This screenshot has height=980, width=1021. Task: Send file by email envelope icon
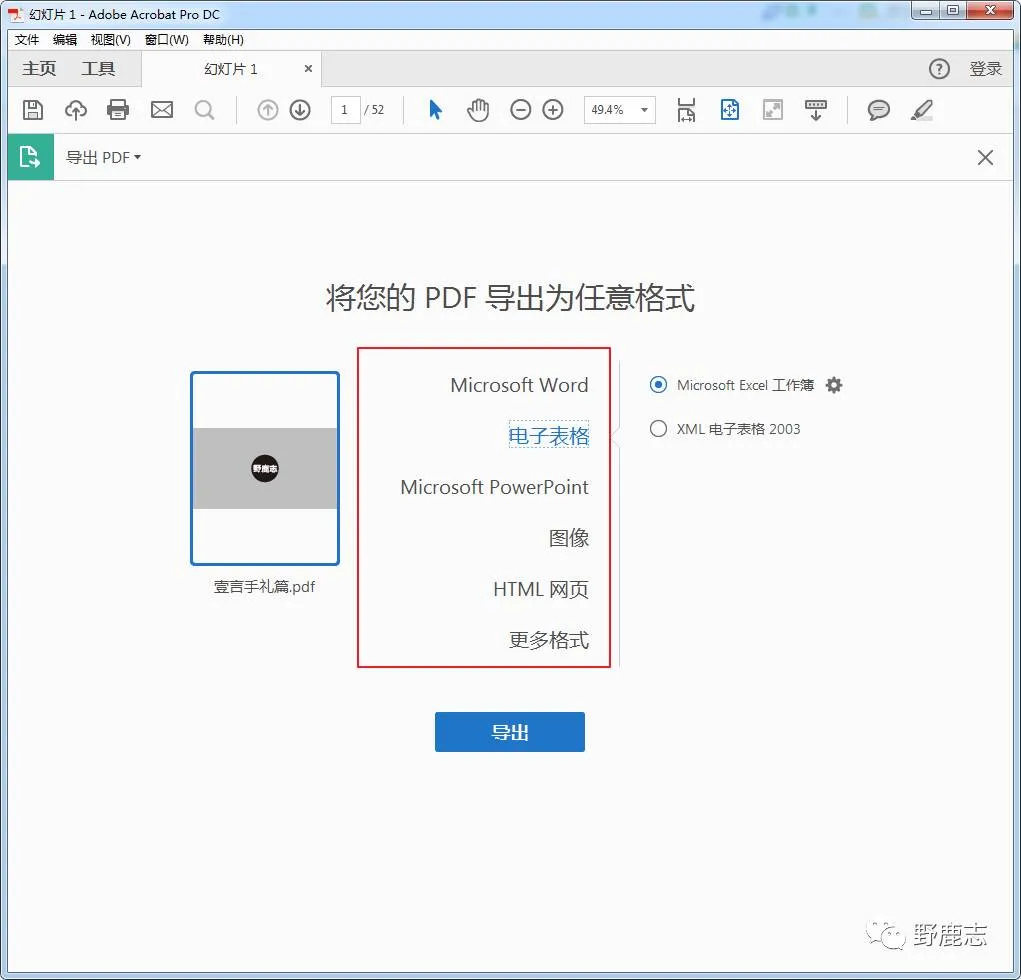pos(161,110)
